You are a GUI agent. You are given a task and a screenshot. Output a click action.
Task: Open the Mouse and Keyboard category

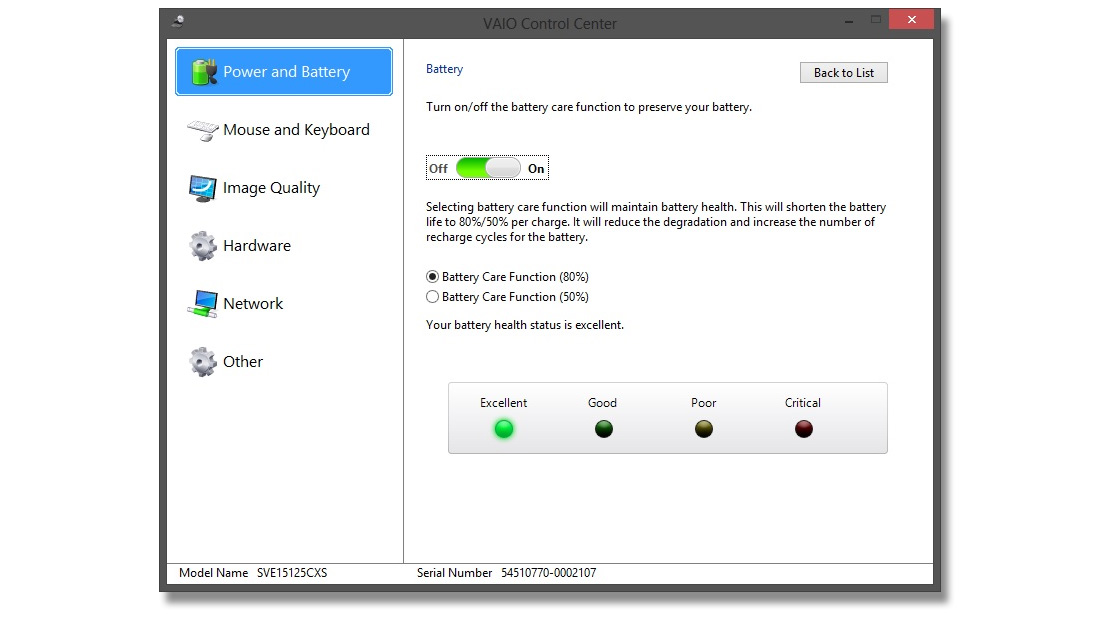(296, 130)
